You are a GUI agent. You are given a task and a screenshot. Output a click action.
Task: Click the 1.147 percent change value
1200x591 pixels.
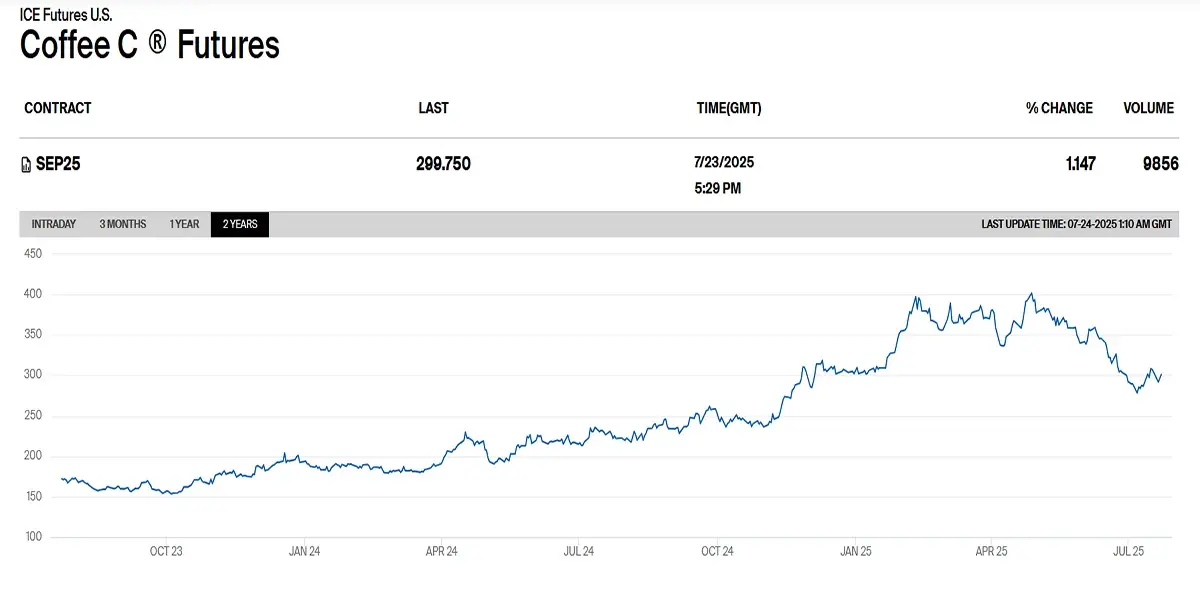(x=1080, y=164)
